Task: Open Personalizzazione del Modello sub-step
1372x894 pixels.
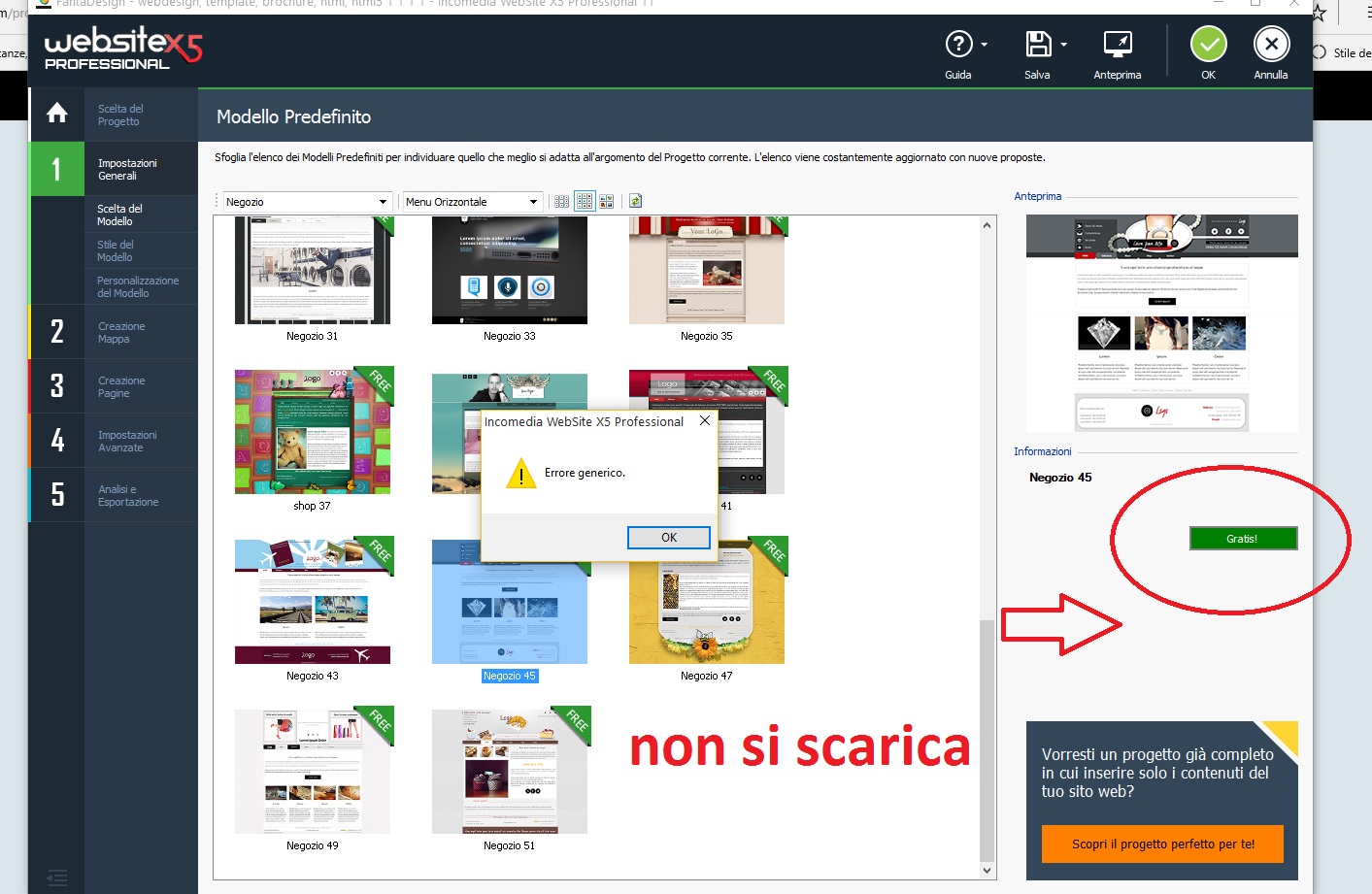Action: [x=141, y=286]
